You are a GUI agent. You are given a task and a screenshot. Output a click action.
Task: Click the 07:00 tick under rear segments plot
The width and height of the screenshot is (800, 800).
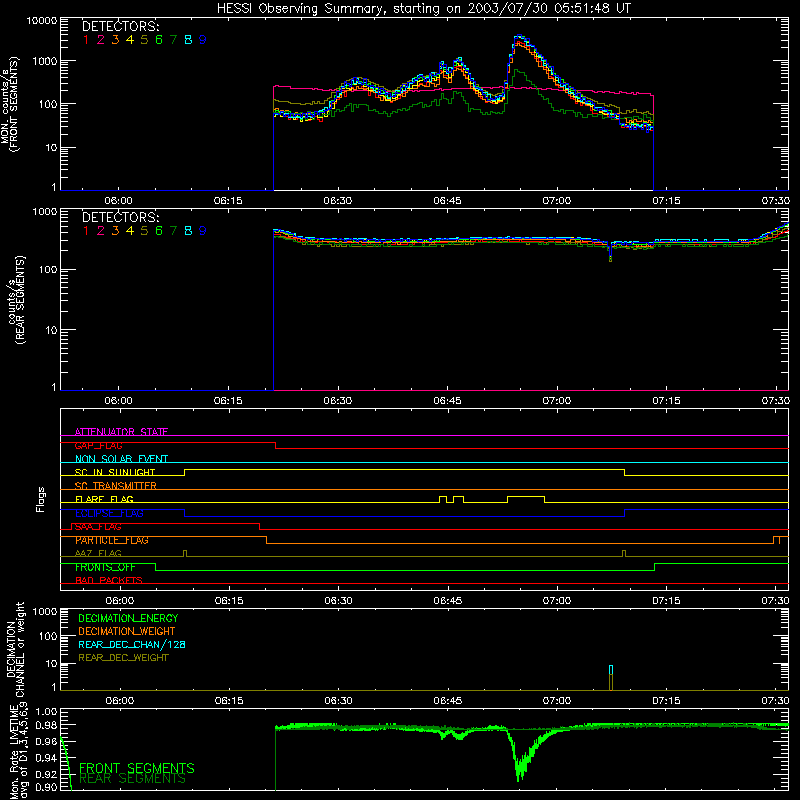557,401
